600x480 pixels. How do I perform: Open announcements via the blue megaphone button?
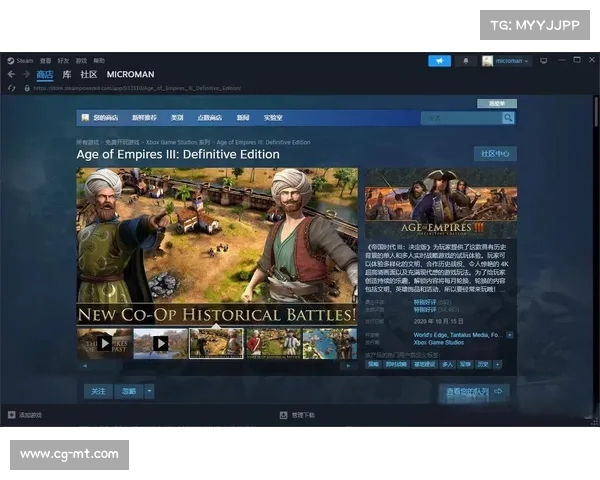point(439,60)
